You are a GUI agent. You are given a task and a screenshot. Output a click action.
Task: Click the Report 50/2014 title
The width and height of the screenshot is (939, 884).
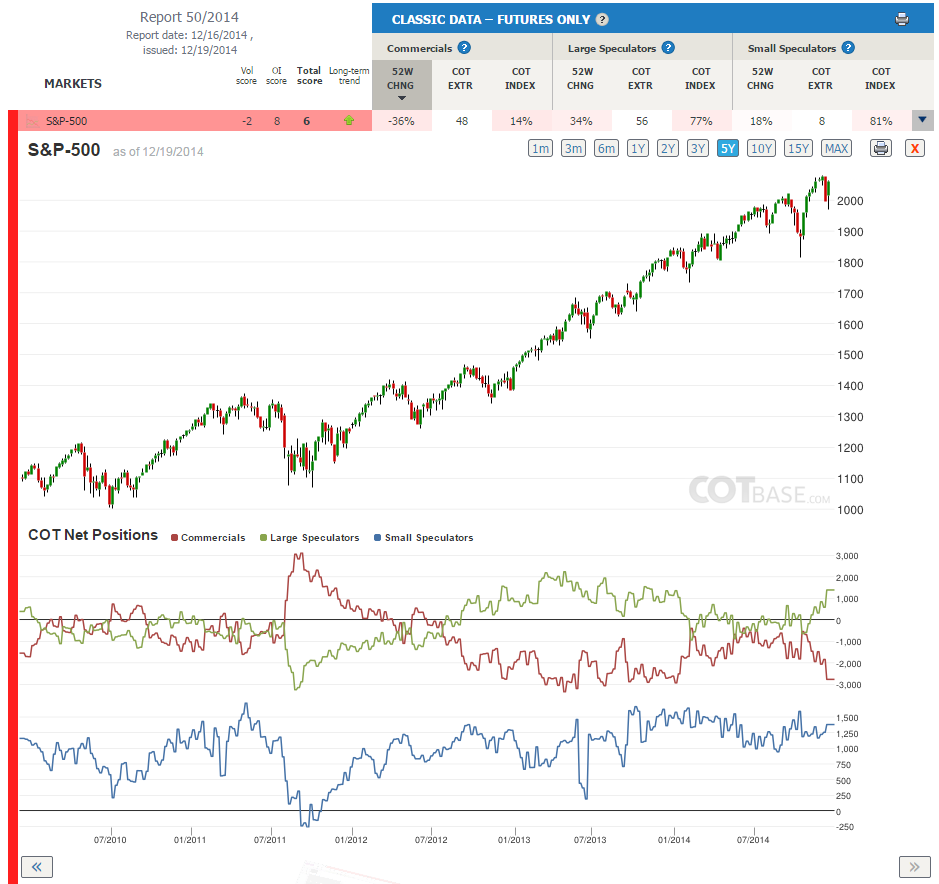click(189, 17)
